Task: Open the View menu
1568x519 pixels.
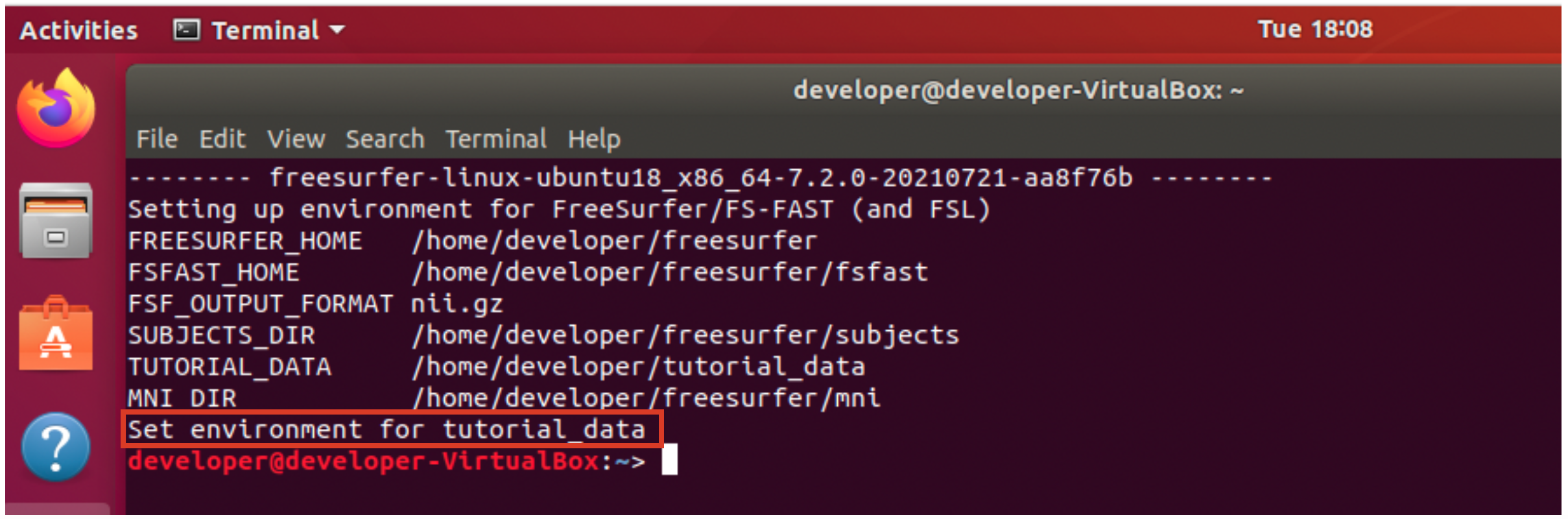Action: coord(296,139)
